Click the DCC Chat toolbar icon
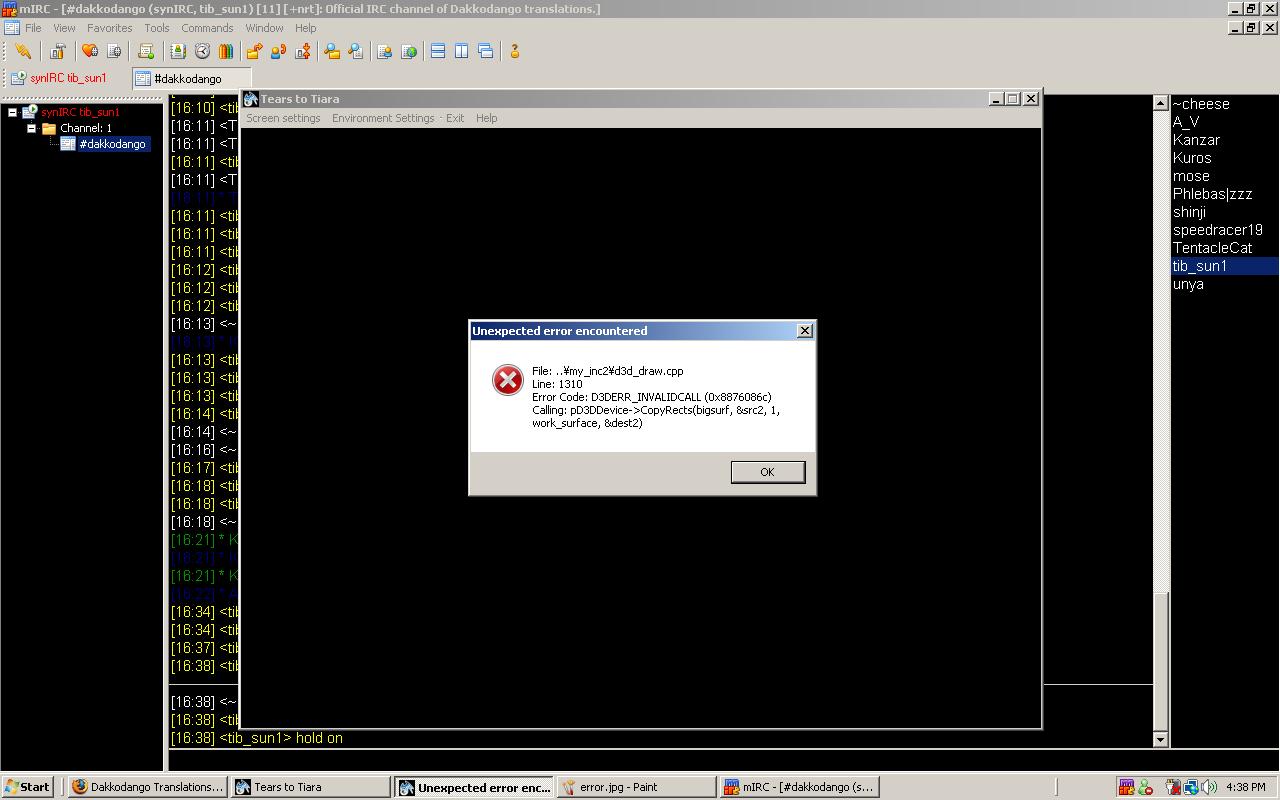 (x=278, y=51)
